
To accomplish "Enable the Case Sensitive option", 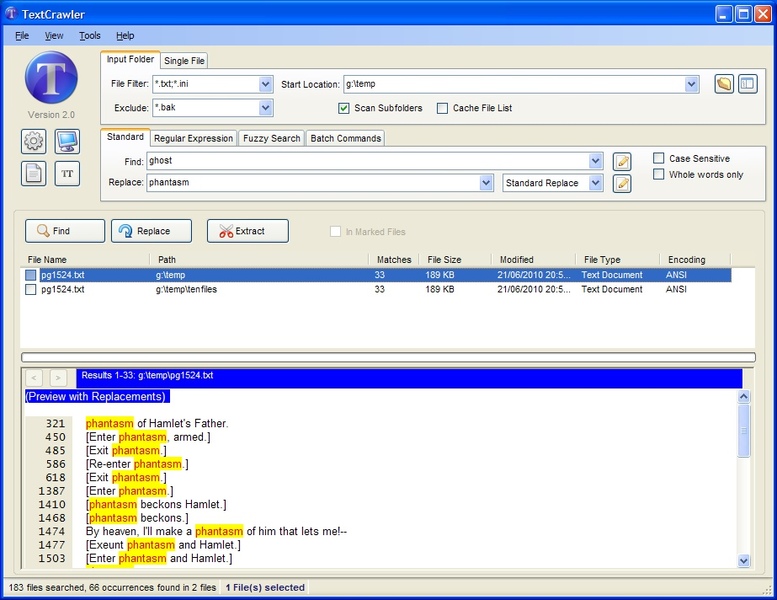I will [659, 159].
